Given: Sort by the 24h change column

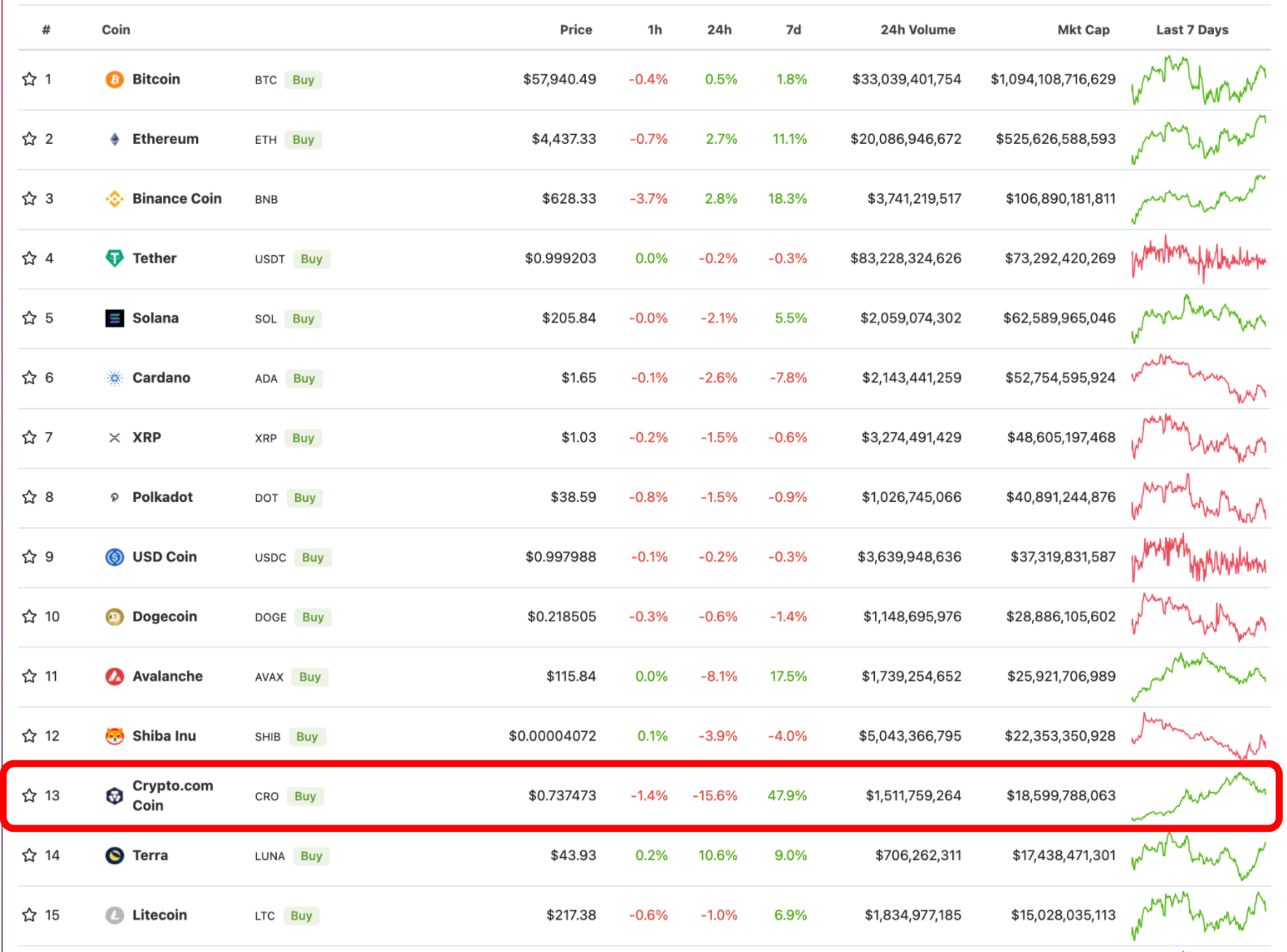Looking at the screenshot, I should (719, 30).
